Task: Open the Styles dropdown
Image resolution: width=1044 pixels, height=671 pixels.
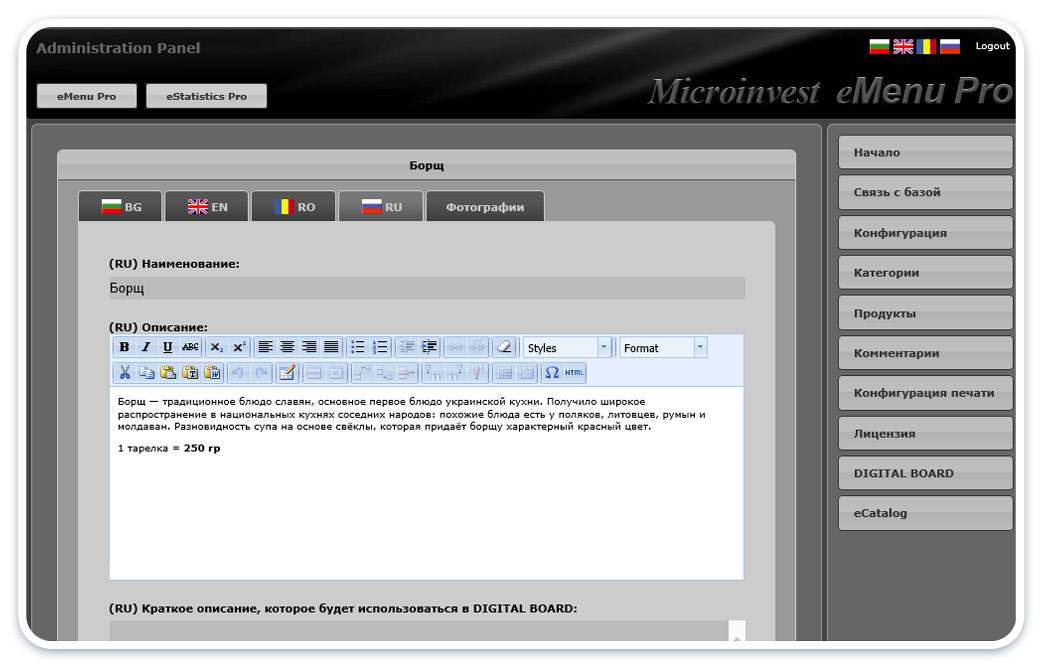Action: (x=567, y=348)
